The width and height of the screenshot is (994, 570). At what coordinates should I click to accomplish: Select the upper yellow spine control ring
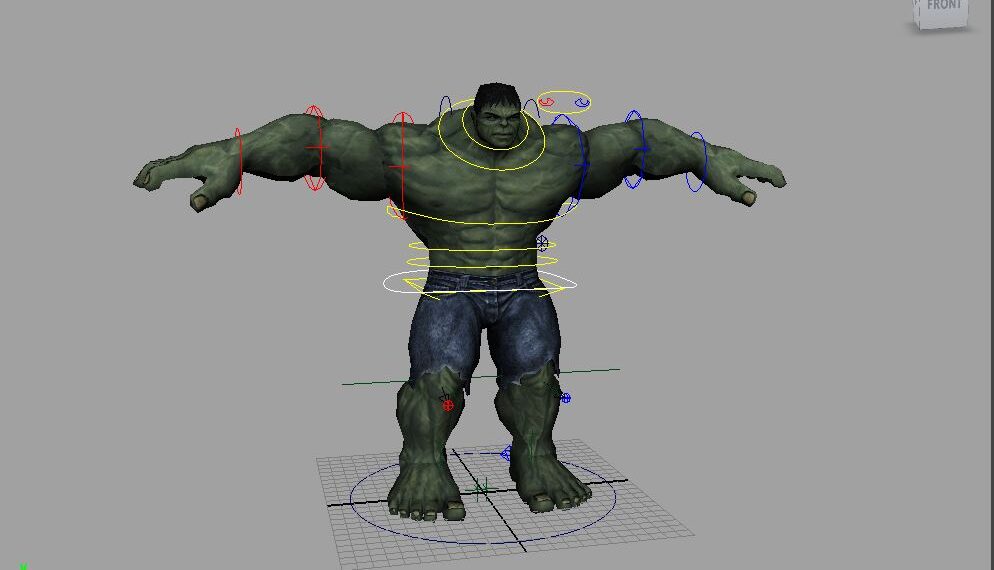click(482, 246)
